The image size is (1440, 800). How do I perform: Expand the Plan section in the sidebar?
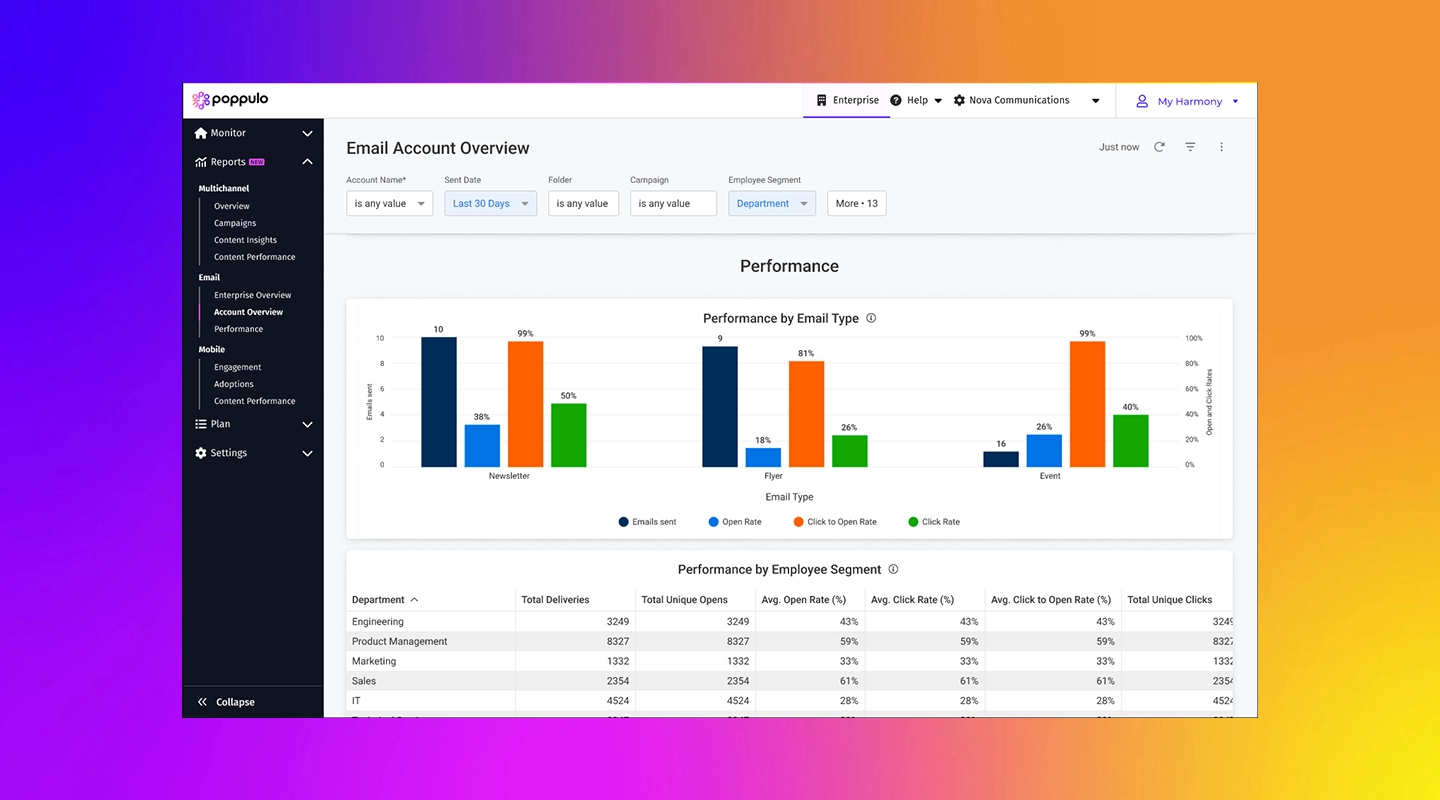click(253, 424)
